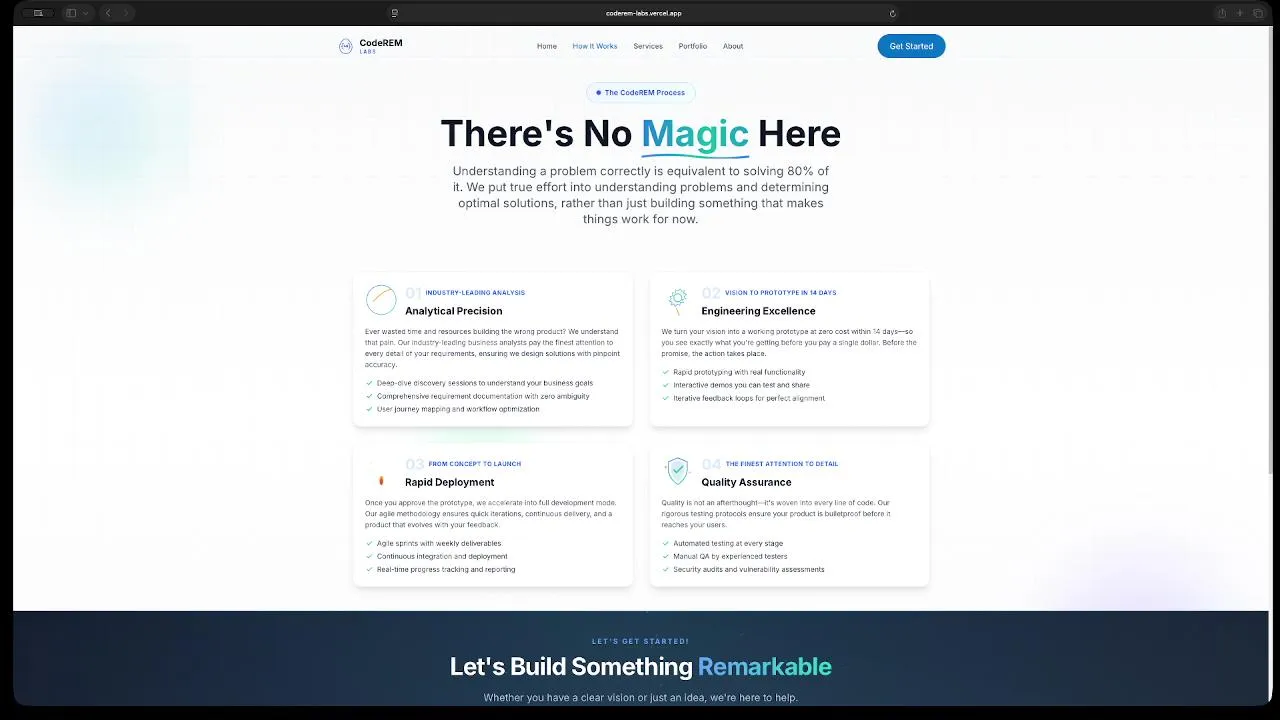Click the Quality Assurance heading
Screen dimensions: 1280x720
[x=746, y=482]
